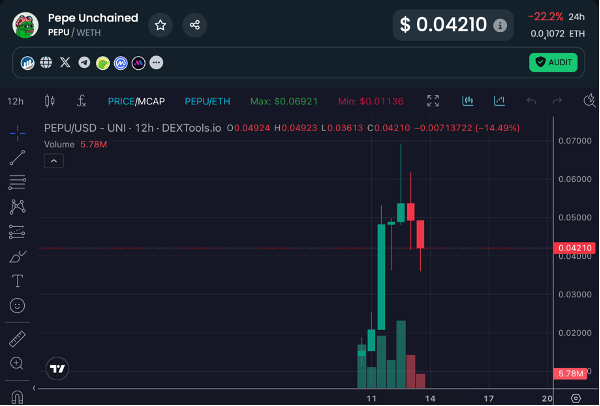This screenshot has height=406, width=600.
Task: Open the X (Twitter) social link
Action: pyautogui.click(x=65, y=62)
